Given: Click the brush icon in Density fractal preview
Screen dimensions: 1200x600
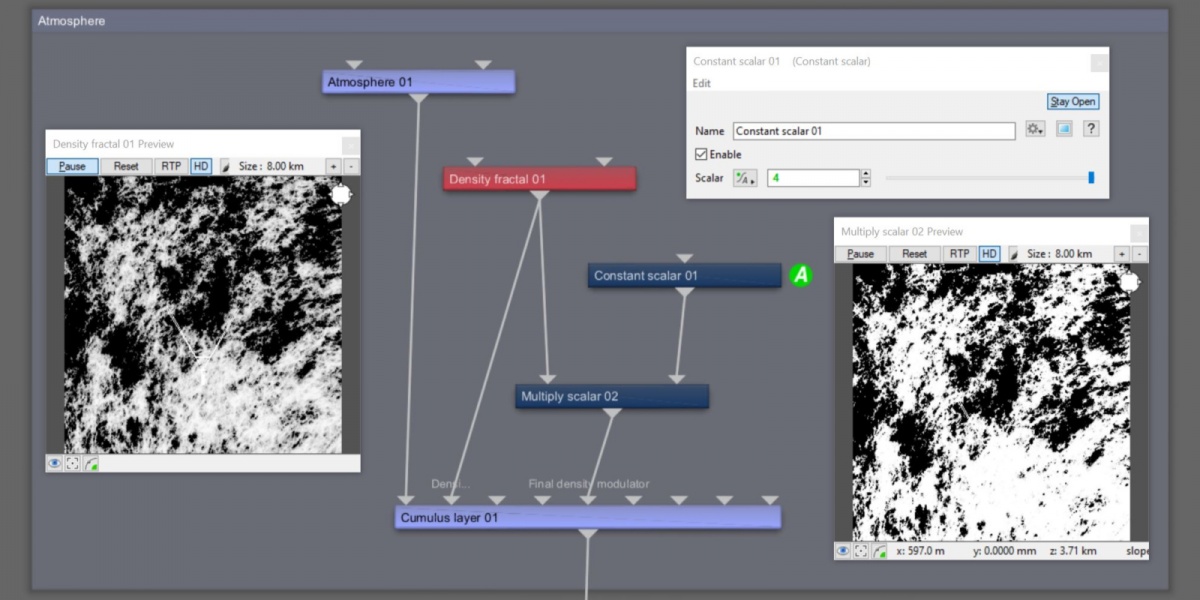Looking at the screenshot, I should coord(224,166).
